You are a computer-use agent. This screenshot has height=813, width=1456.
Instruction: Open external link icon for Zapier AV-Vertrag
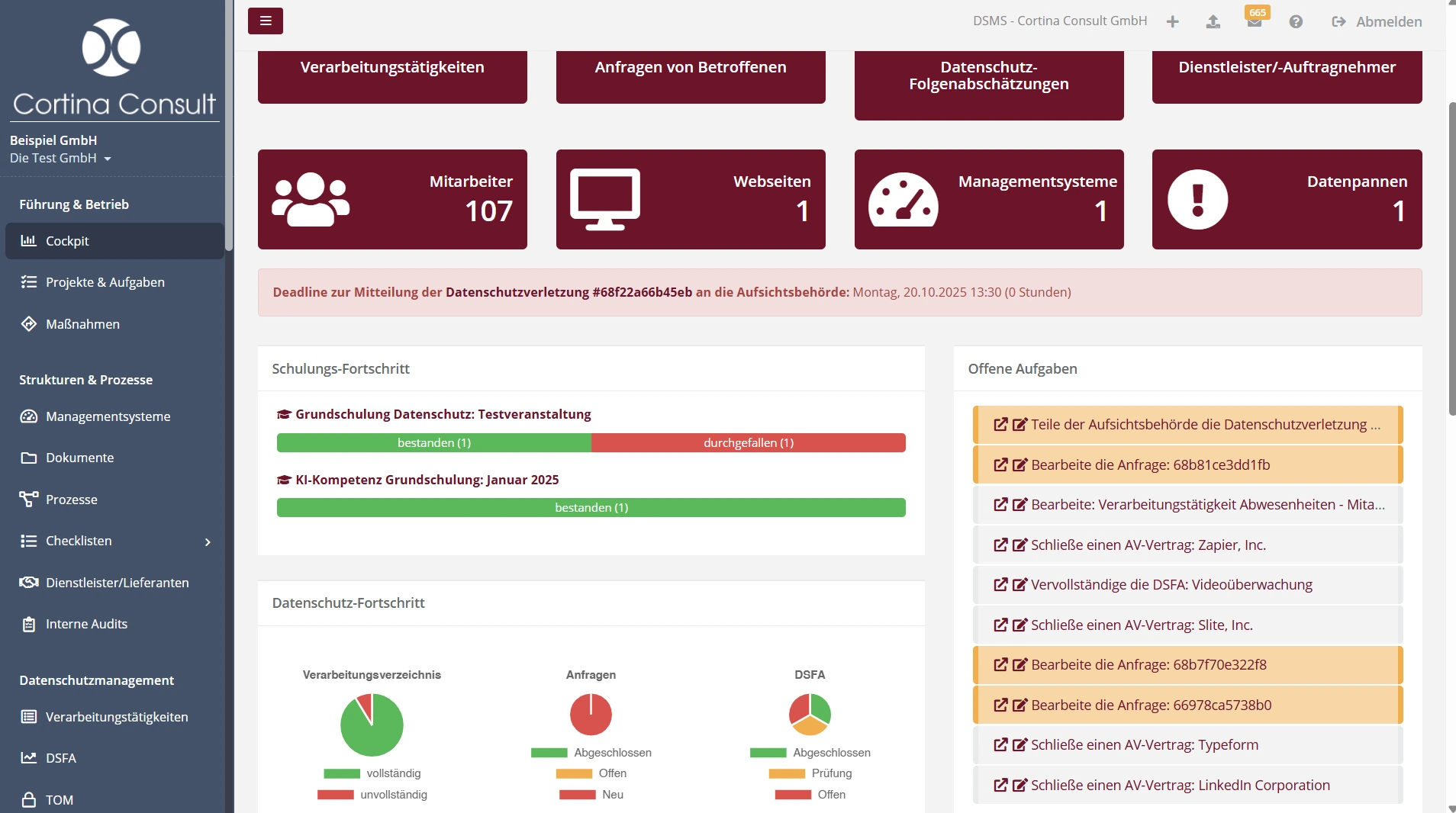click(1000, 545)
